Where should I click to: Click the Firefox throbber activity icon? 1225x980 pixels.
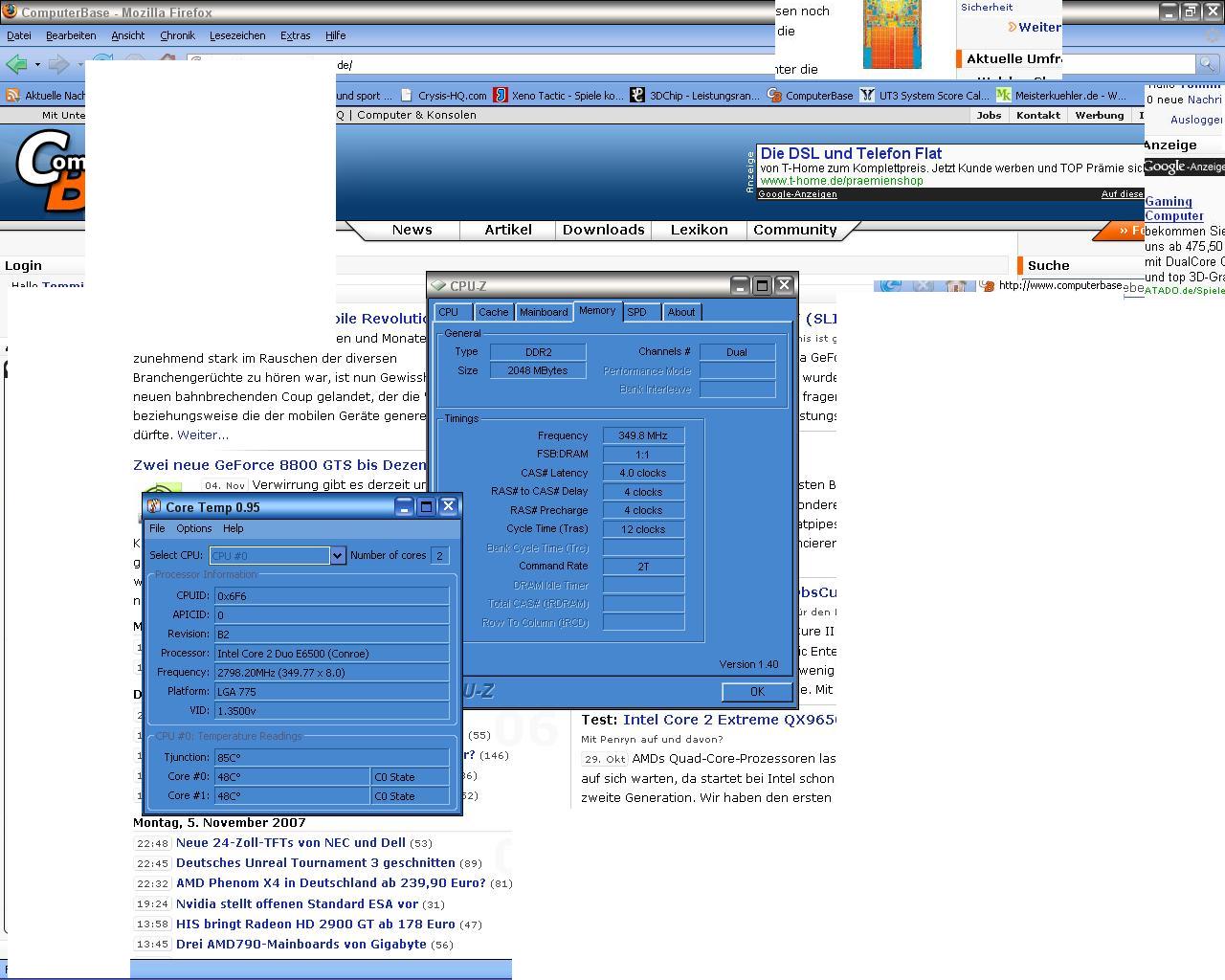(x=1213, y=35)
